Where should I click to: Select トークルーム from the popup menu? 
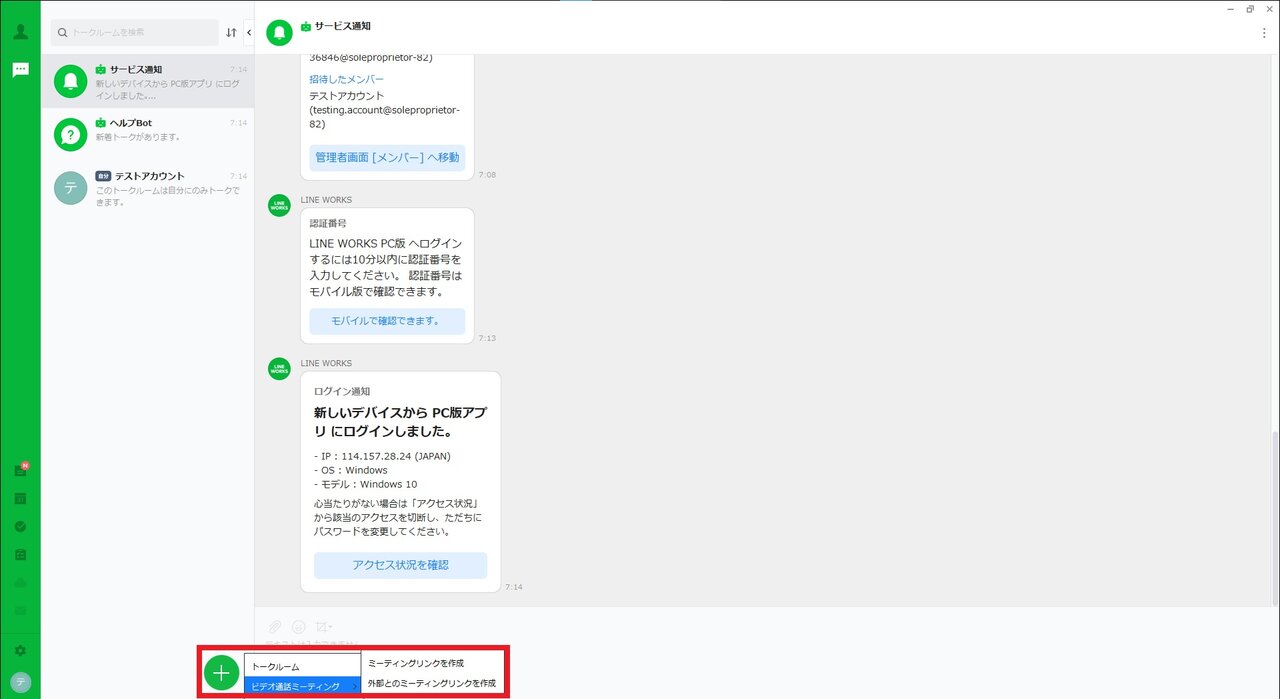[302, 665]
